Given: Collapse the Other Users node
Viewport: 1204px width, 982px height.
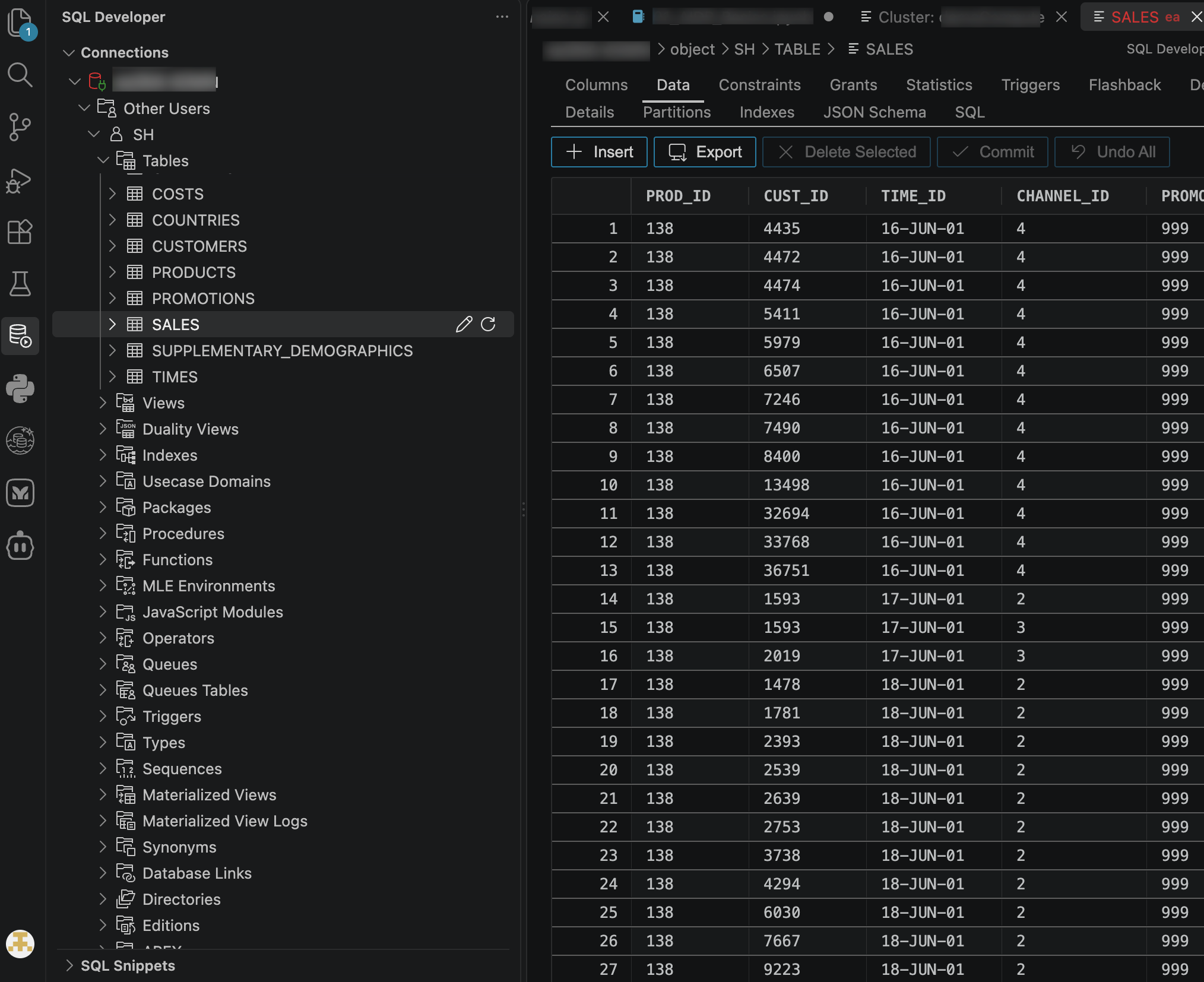Looking at the screenshot, I should [x=84, y=108].
